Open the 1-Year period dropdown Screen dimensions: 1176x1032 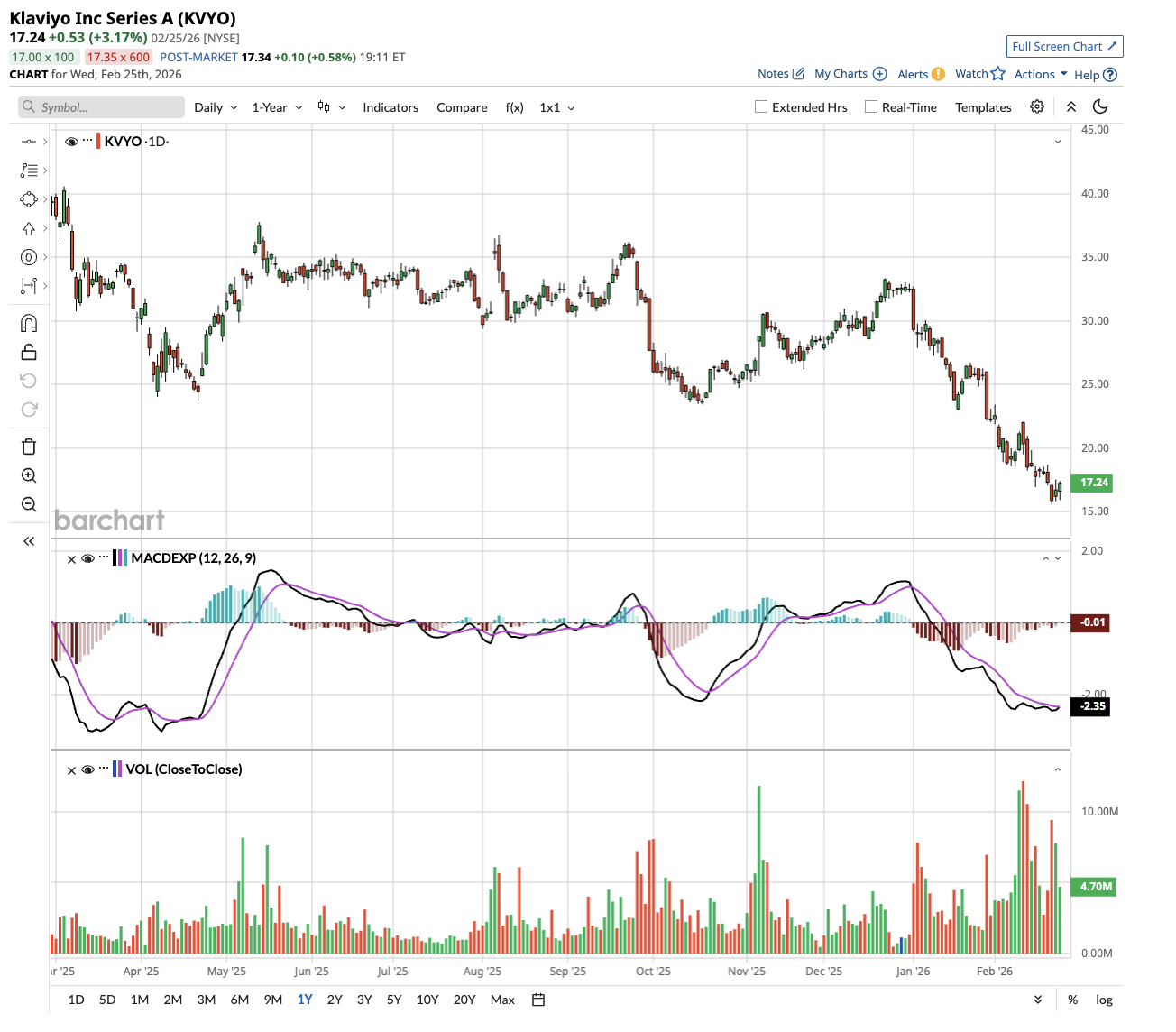point(277,107)
